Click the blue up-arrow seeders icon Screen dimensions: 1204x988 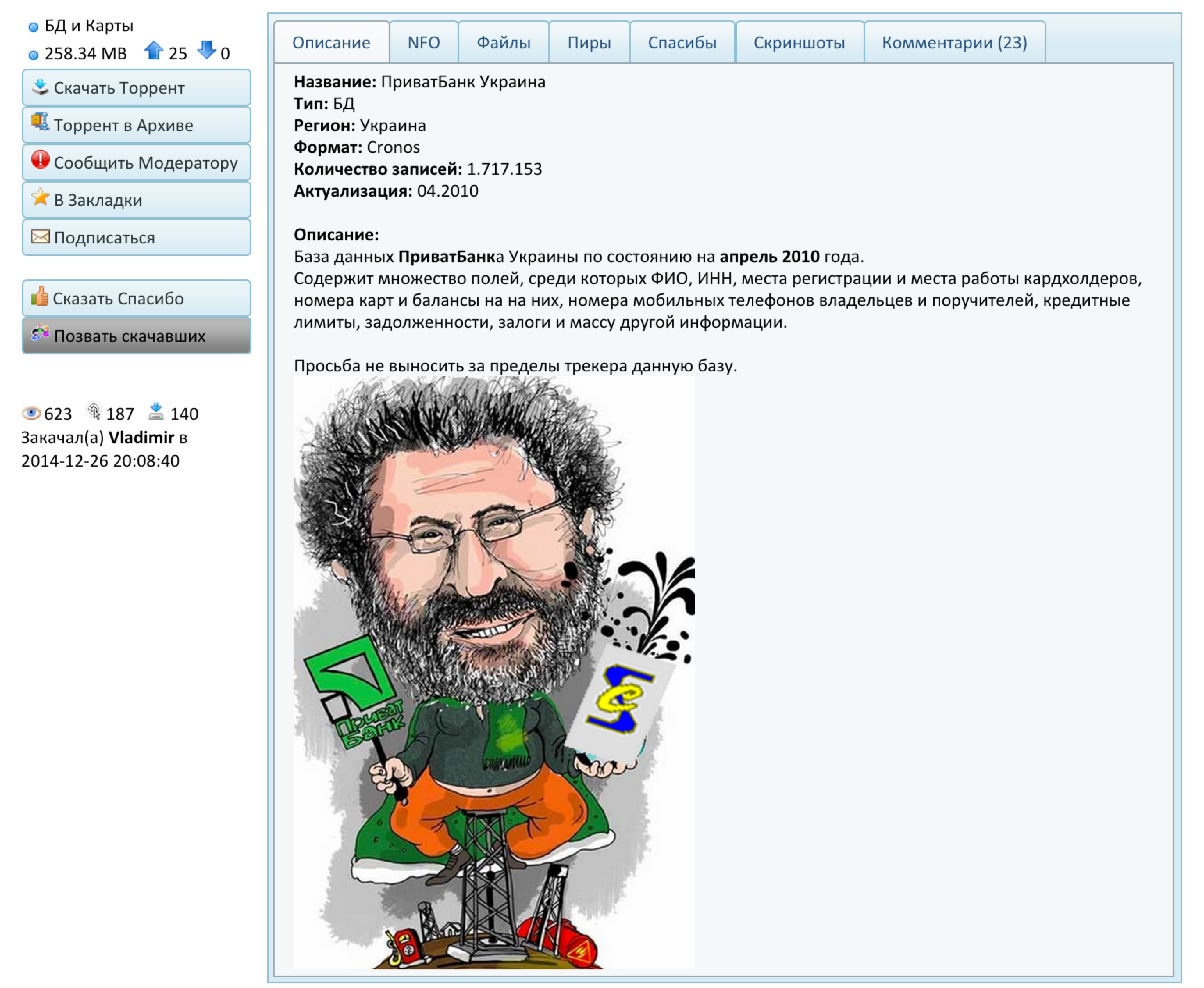point(153,51)
